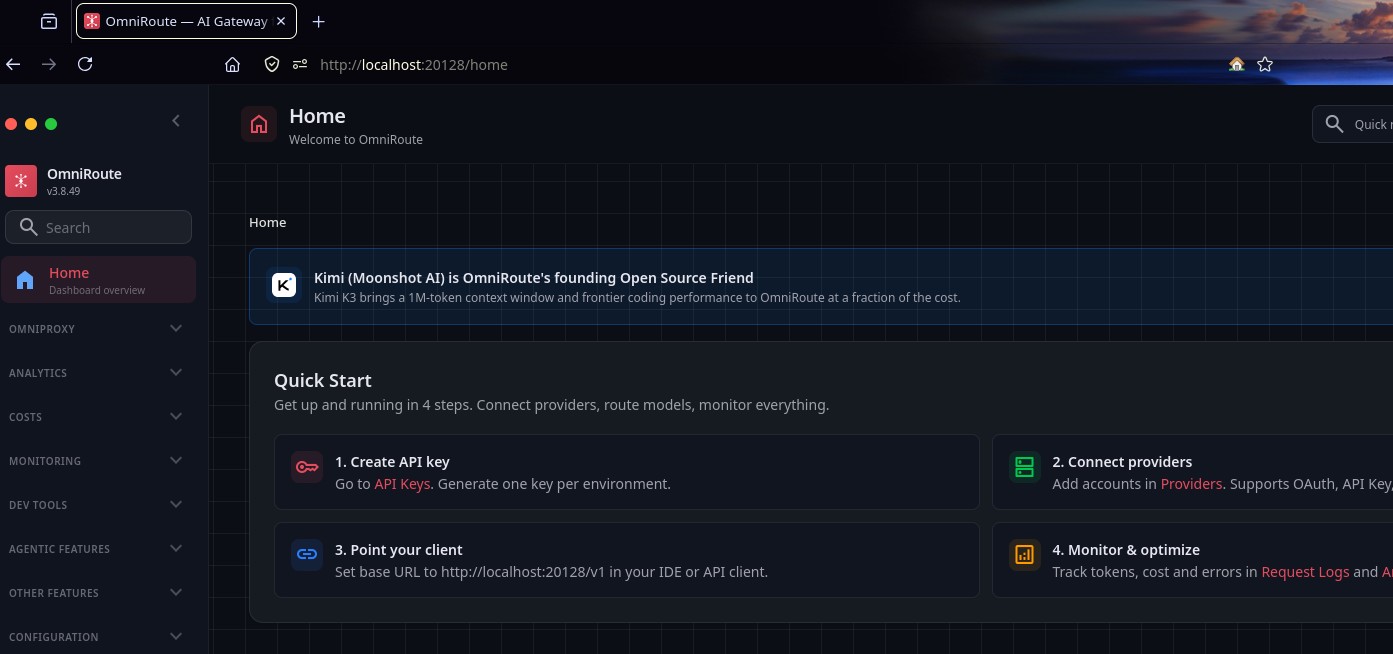Click the Kimi logo icon in banner
The height and width of the screenshot is (654, 1393).
284,285
